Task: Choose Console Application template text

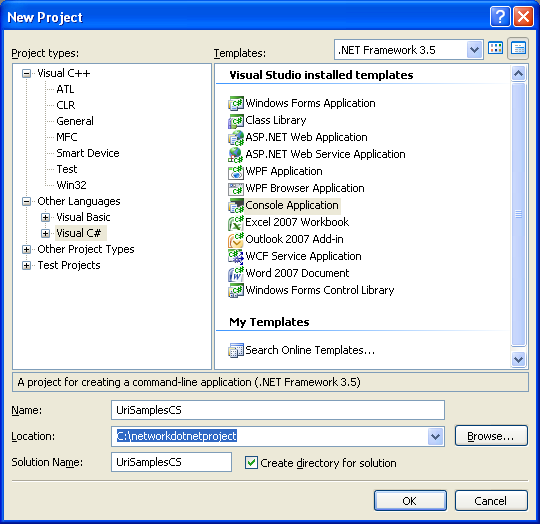Action: 292,205
